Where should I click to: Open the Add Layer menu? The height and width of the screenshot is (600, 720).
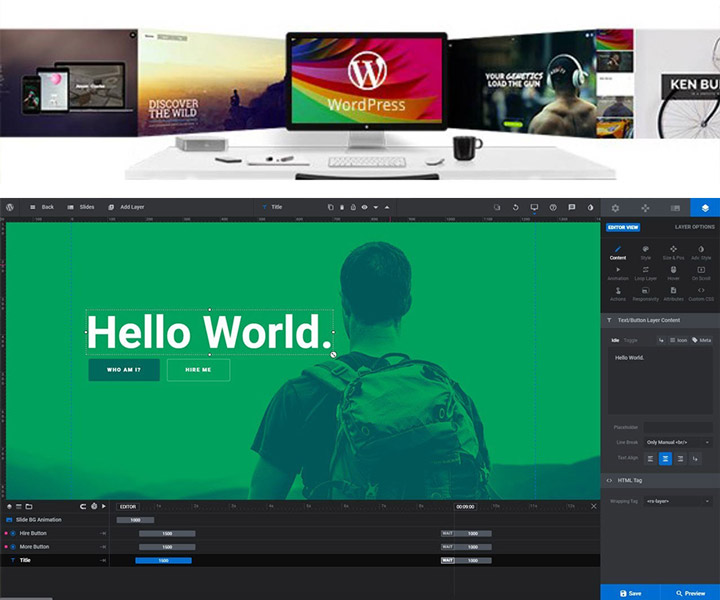(126, 207)
